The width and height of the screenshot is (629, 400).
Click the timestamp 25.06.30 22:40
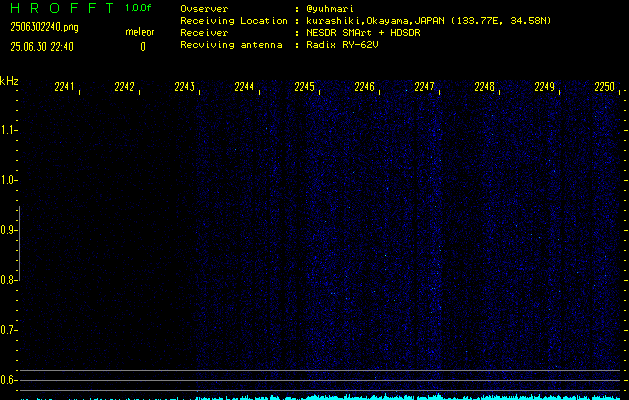pyautogui.click(x=42, y=47)
